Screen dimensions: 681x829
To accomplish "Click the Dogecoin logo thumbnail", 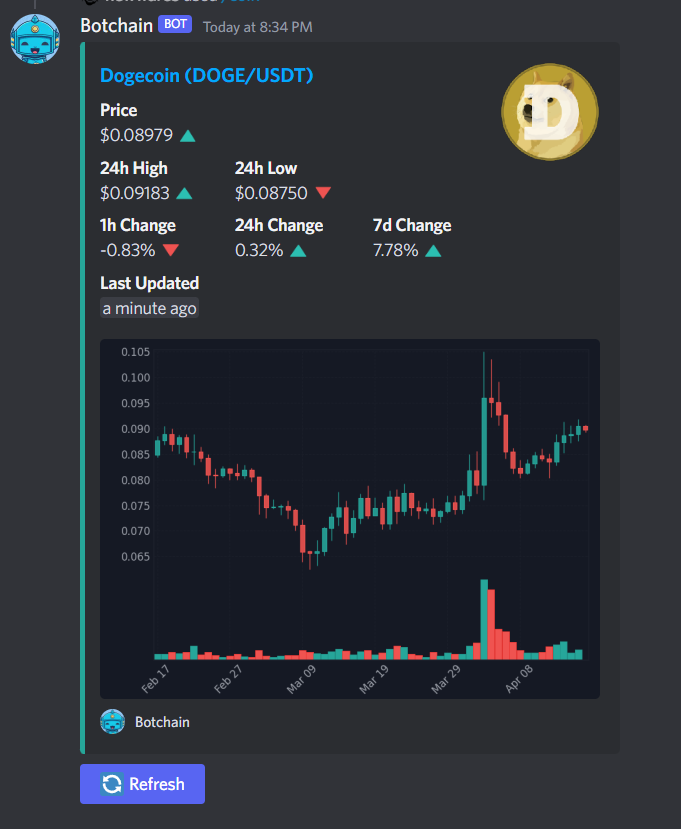I will pos(549,111).
